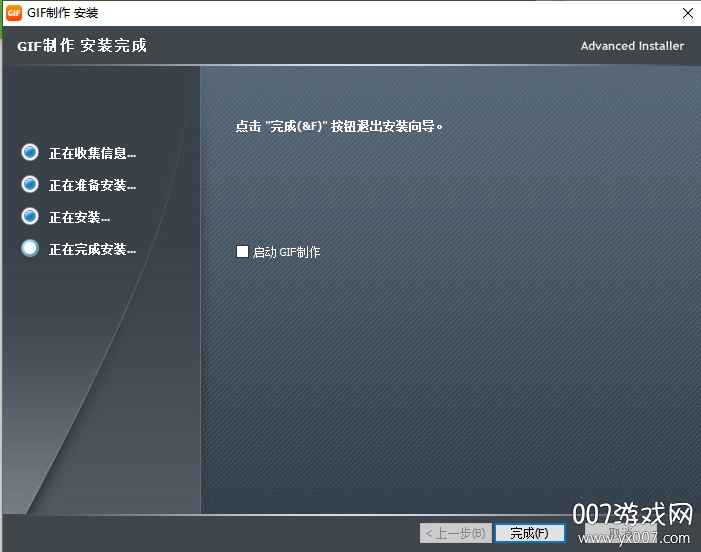Select the 正在完成安装 step indicator
The height and width of the screenshot is (552, 701).
[30, 248]
